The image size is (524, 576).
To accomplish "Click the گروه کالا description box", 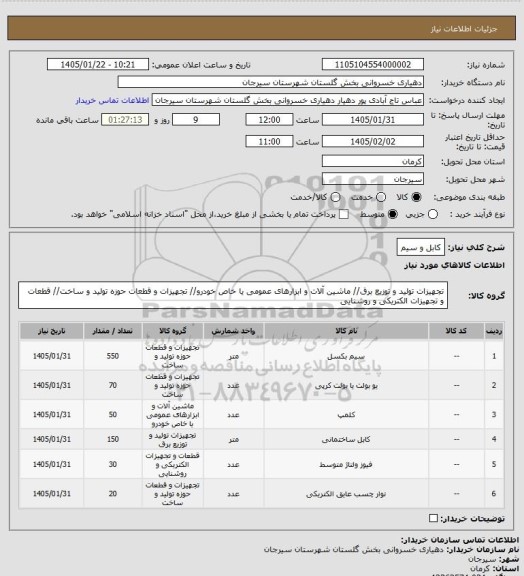I will point(233,295).
